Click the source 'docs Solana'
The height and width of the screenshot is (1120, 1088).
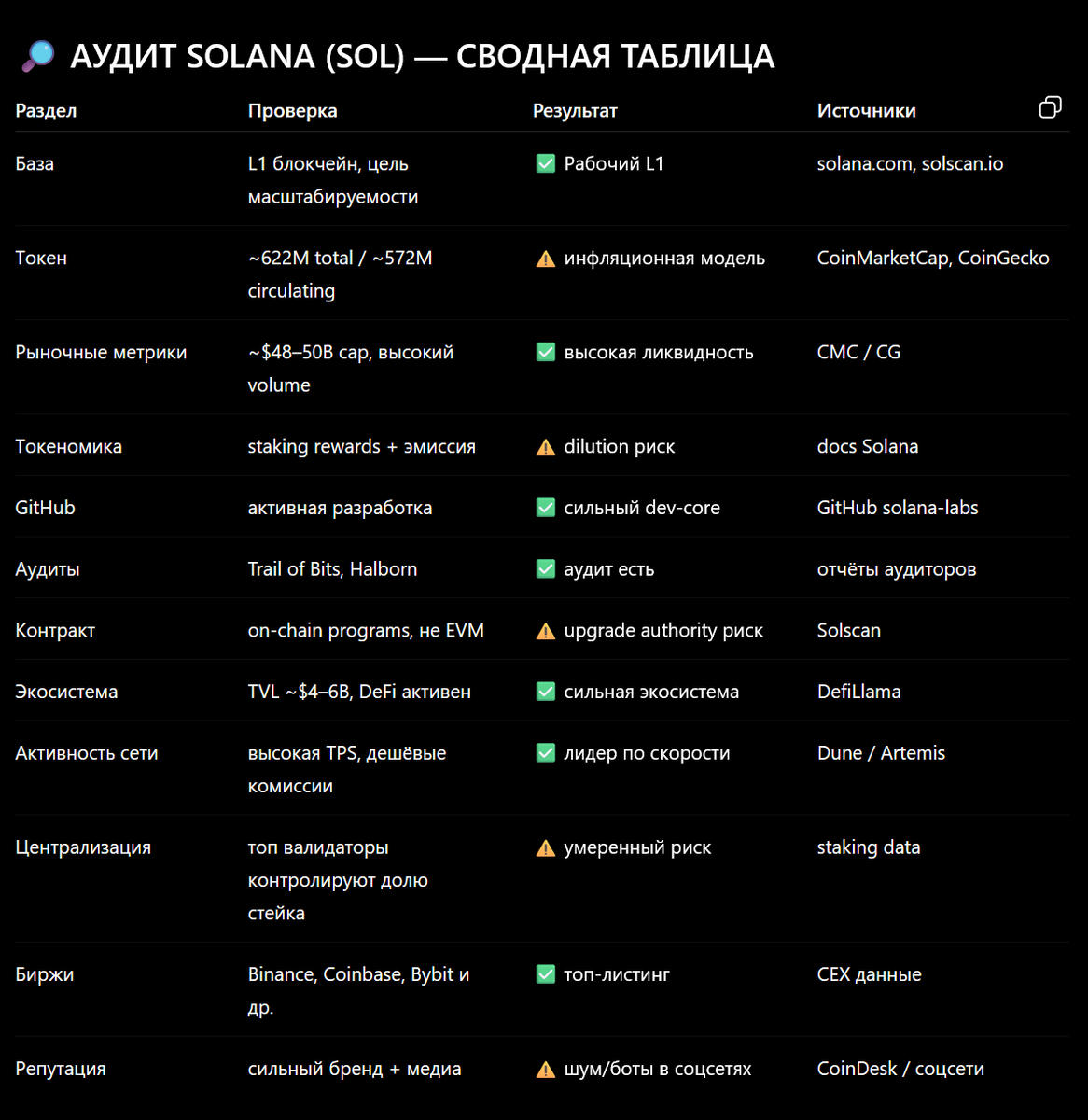coord(868,446)
